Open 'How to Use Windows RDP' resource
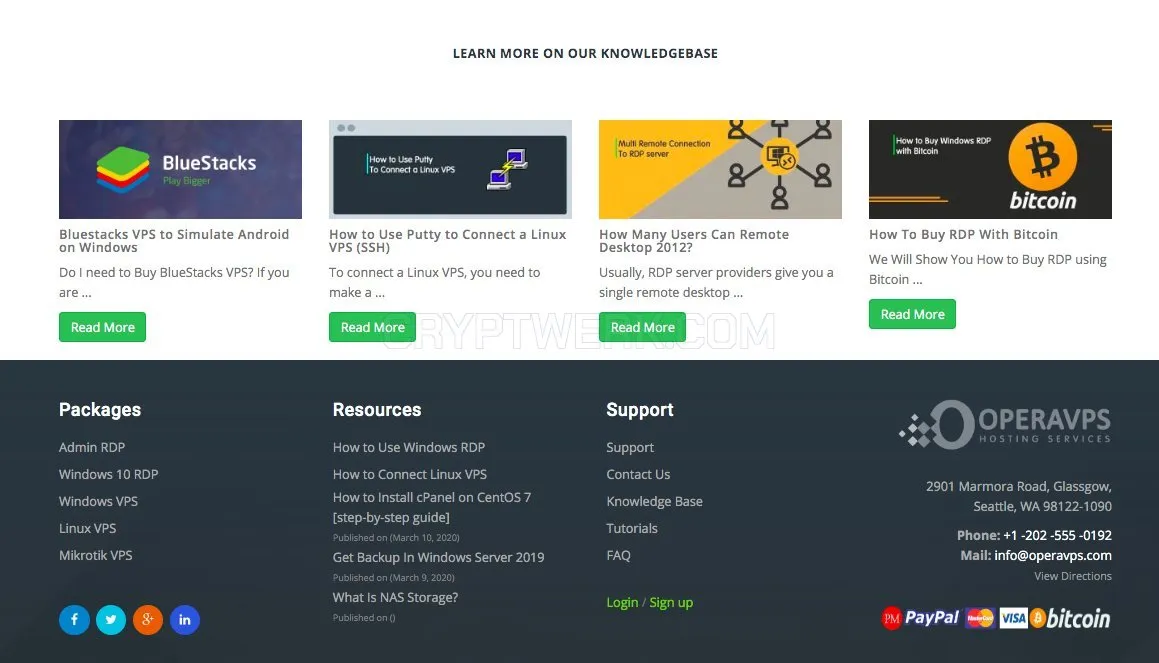The height and width of the screenshot is (663, 1159). point(409,447)
